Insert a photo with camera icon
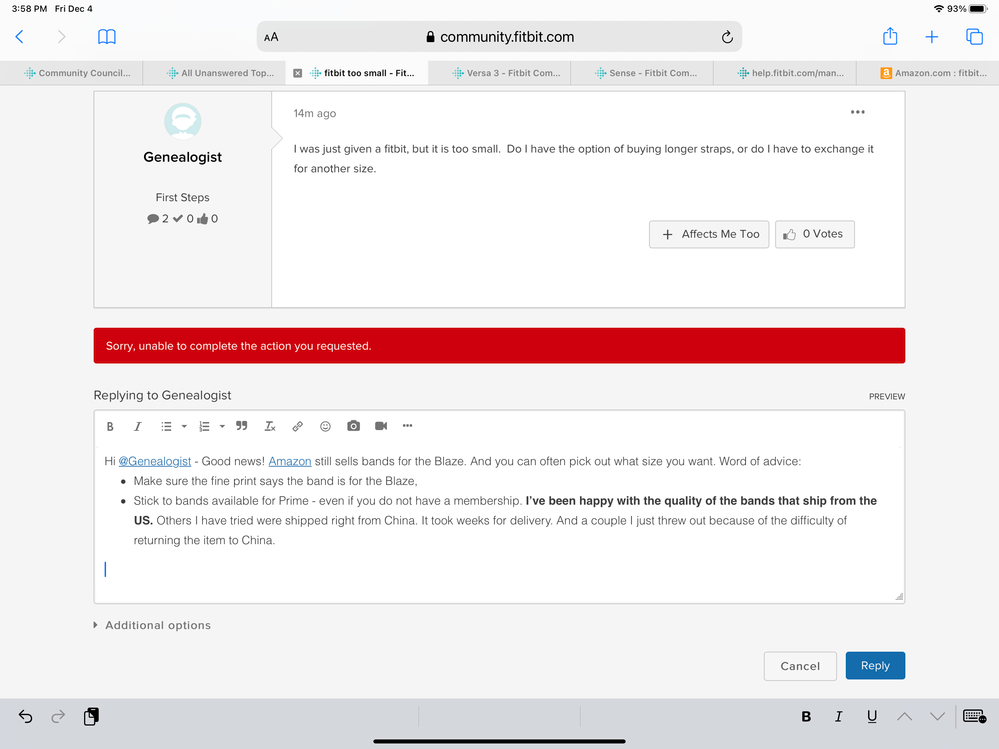 click(354, 426)
